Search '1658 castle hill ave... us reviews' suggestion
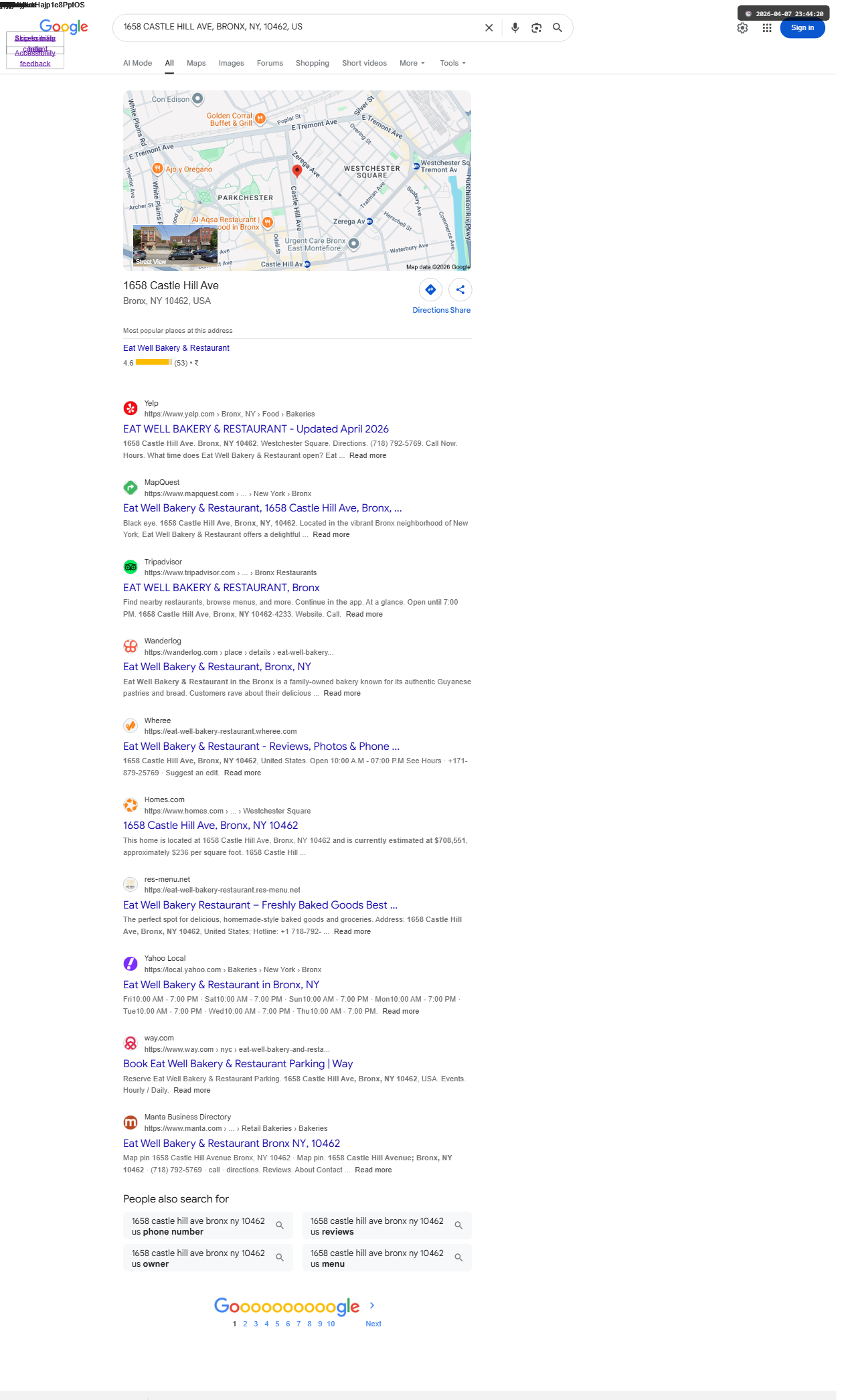 [387, 1226]
